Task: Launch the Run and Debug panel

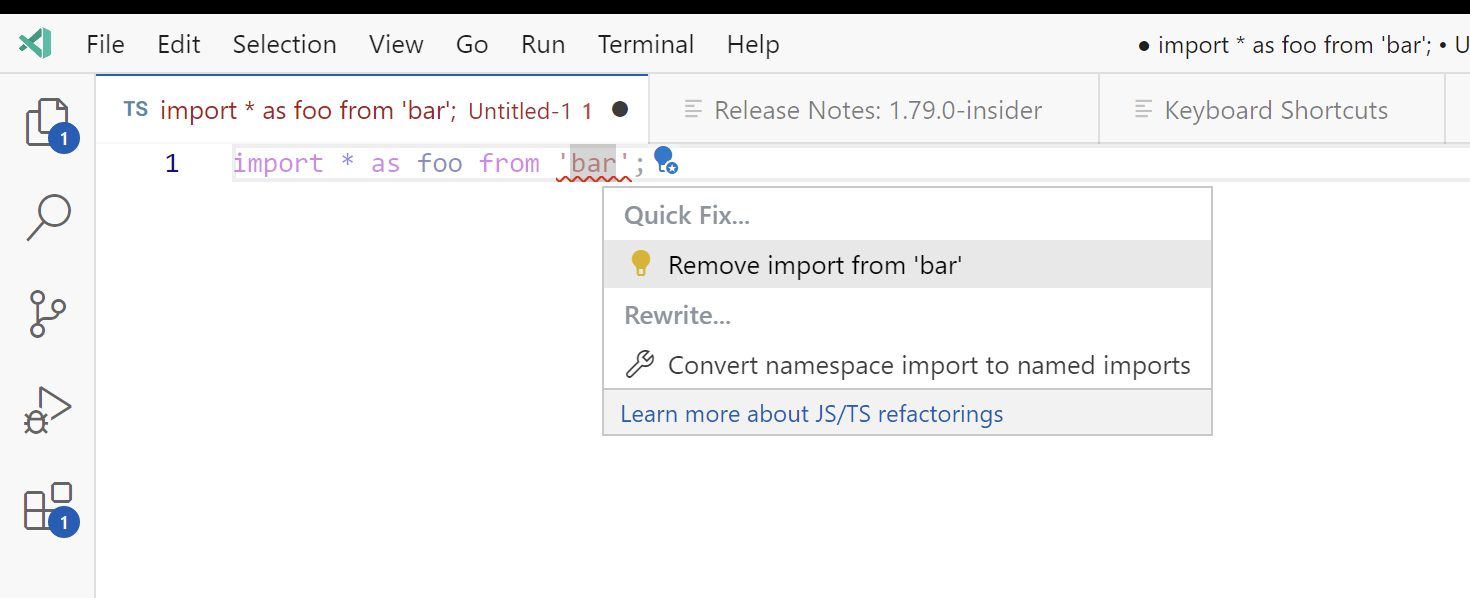Action: (47, 408)
